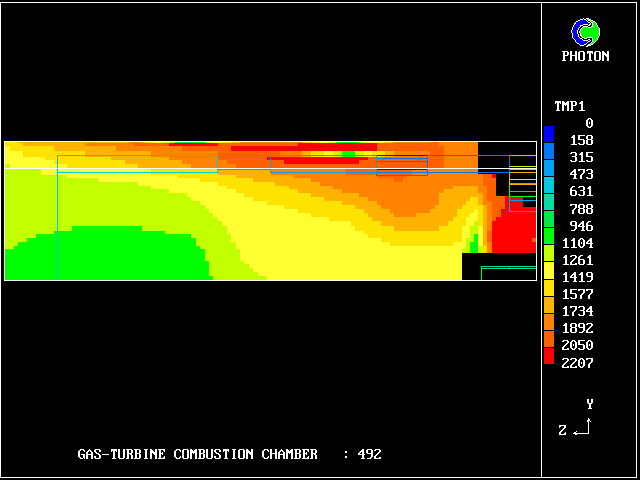Screen dimensions: 640x480
Task: Pick the dark blue swatch beside value 0
Action: [548, 132]
